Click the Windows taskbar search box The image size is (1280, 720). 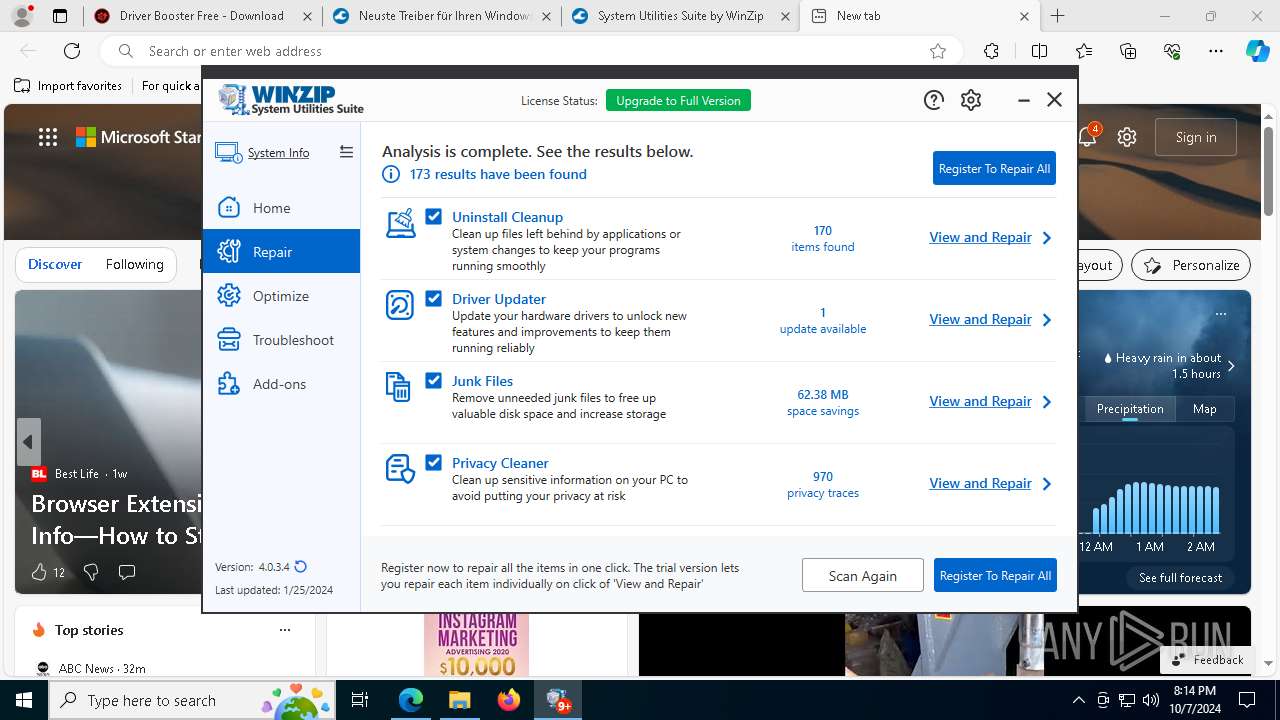193,700
